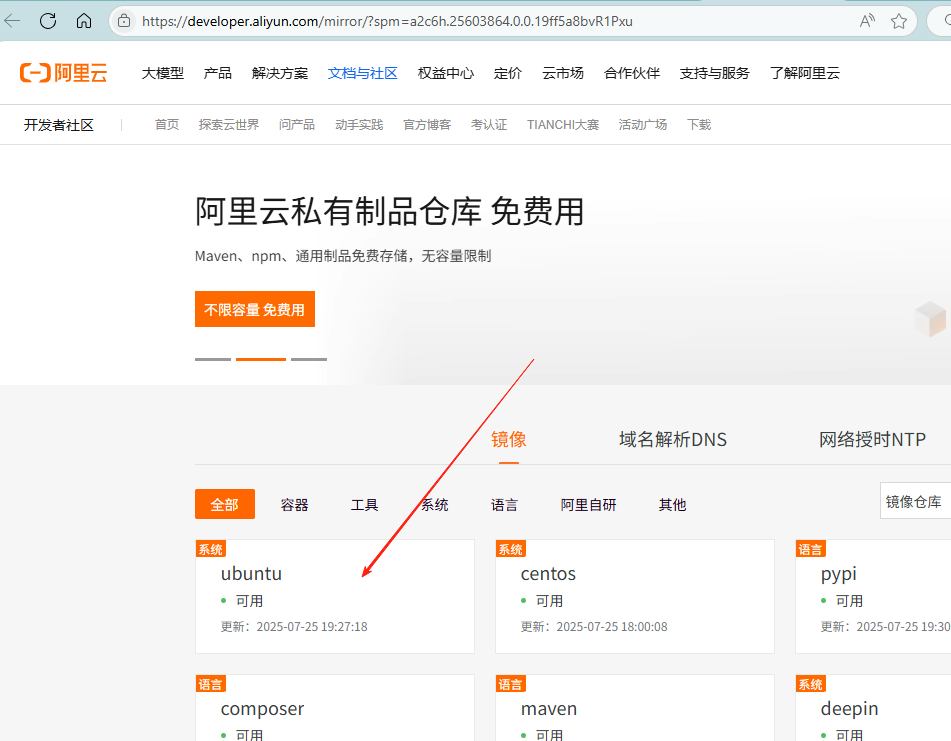Filter mirrors by 语言
Screen dimensions: 951x741
click(x=505, y=505)
